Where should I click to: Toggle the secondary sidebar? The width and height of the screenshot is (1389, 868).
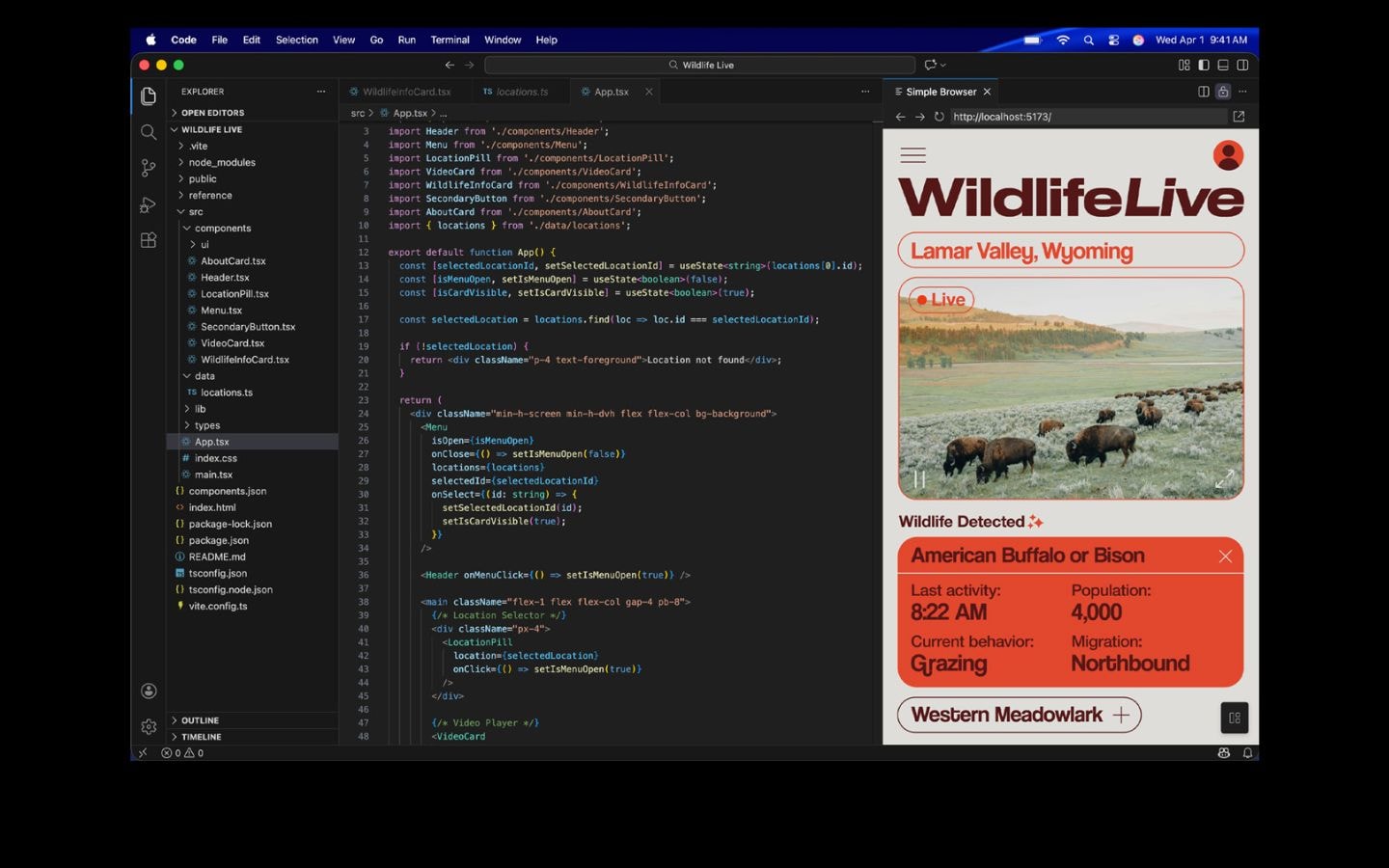pos(1242,65)
